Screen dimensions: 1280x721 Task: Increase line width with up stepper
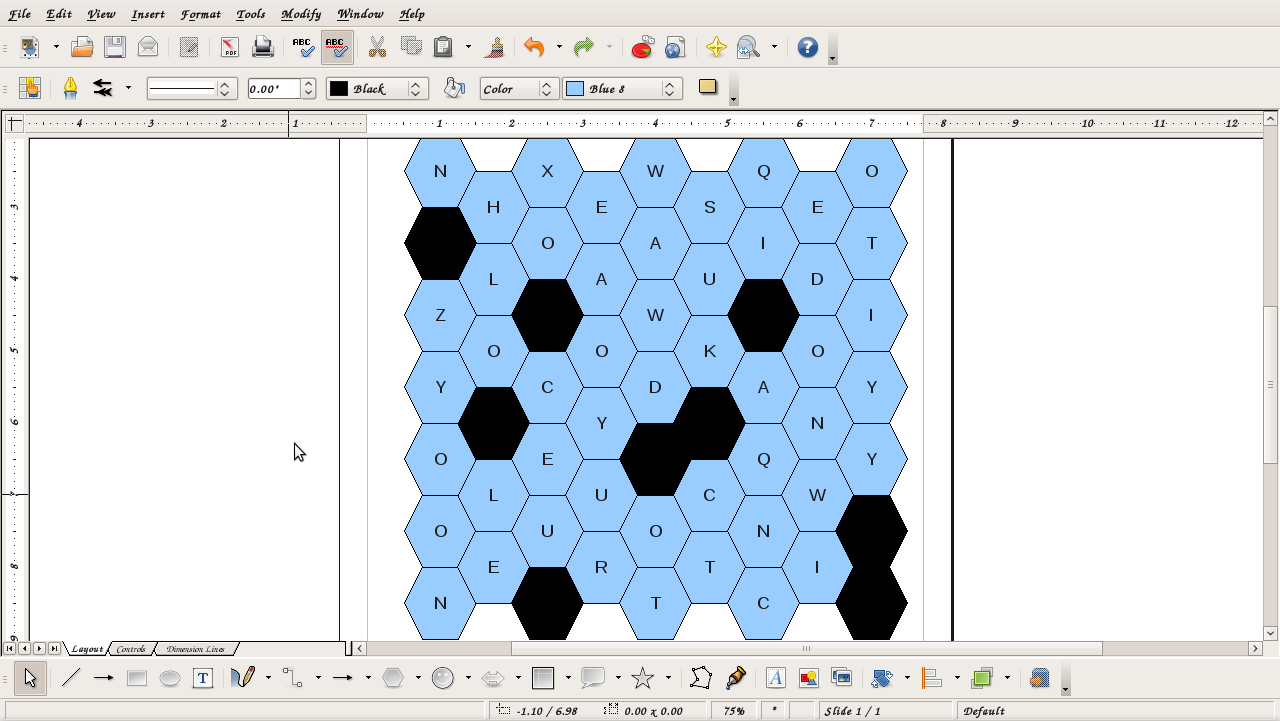(309, 83)
